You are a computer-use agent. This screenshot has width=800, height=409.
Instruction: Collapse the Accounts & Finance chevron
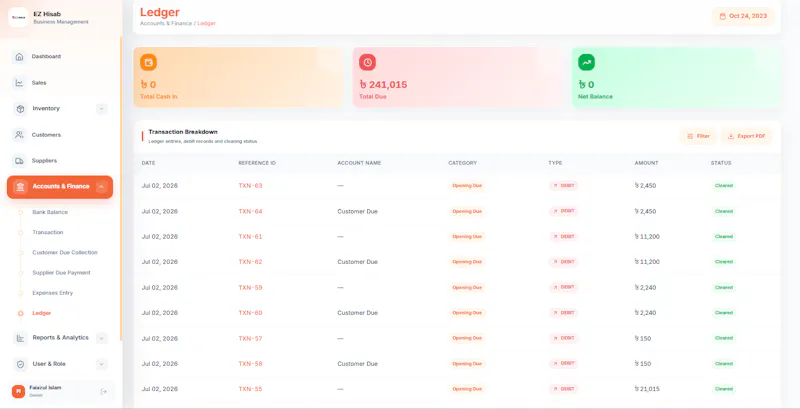pyautogui.click(x=101, y=187)
